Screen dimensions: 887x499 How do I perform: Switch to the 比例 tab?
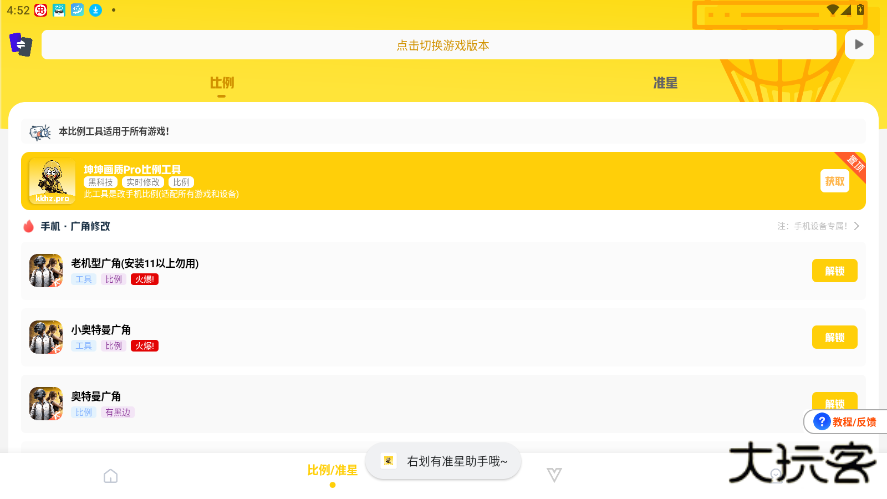click(222, 83)
